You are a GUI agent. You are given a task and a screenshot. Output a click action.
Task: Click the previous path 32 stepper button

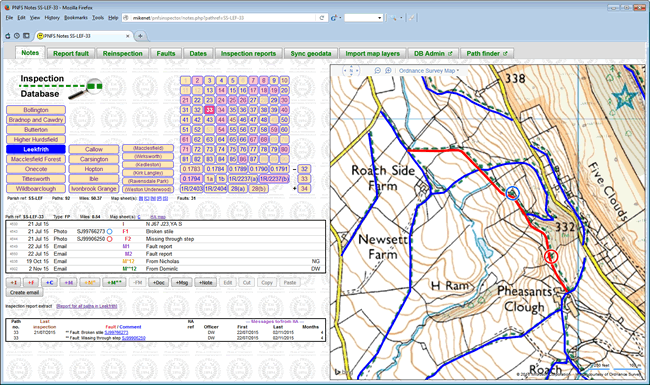[x=304, y=169]
